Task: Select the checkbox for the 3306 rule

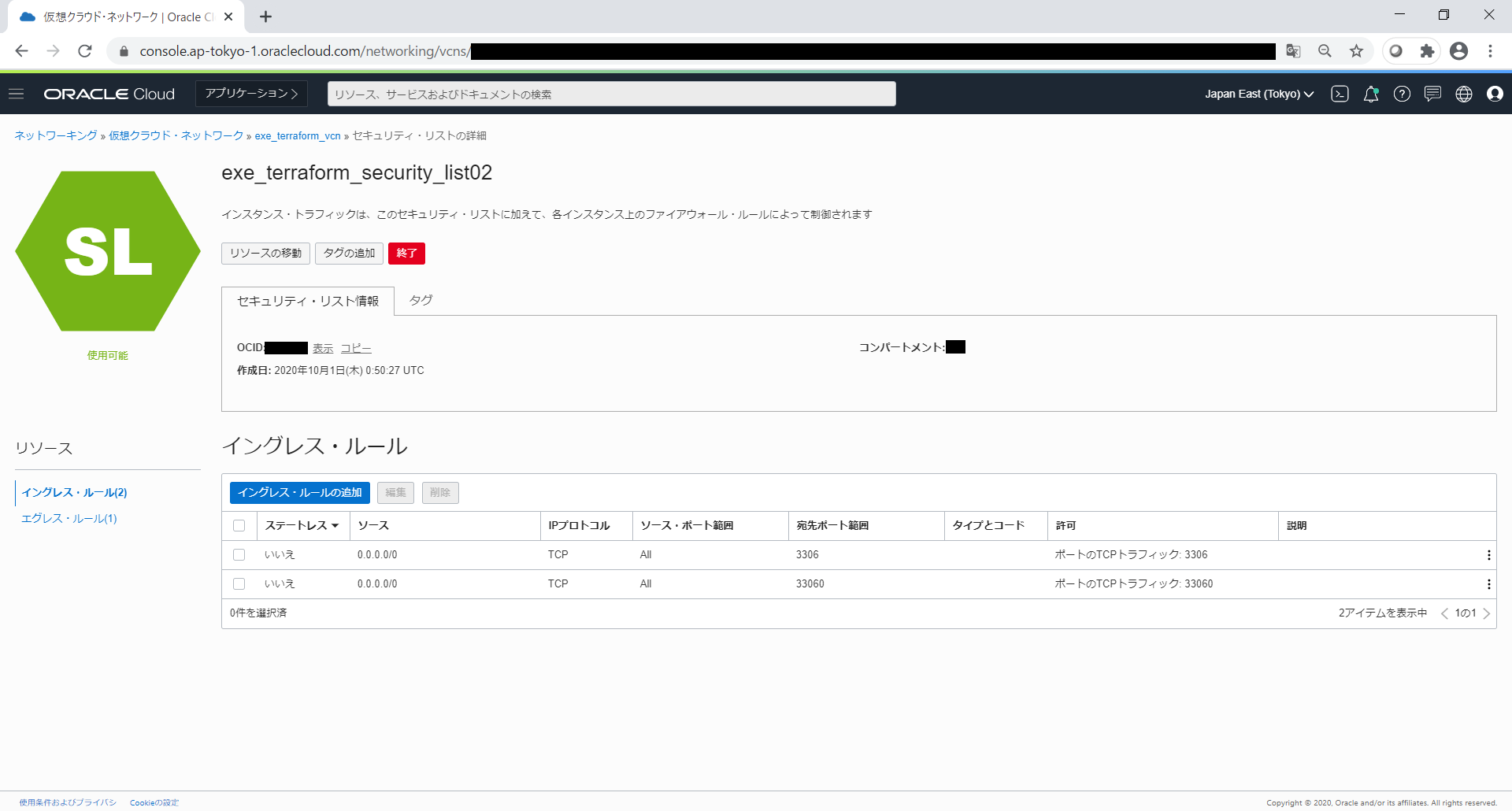Action: pos(239,555)
